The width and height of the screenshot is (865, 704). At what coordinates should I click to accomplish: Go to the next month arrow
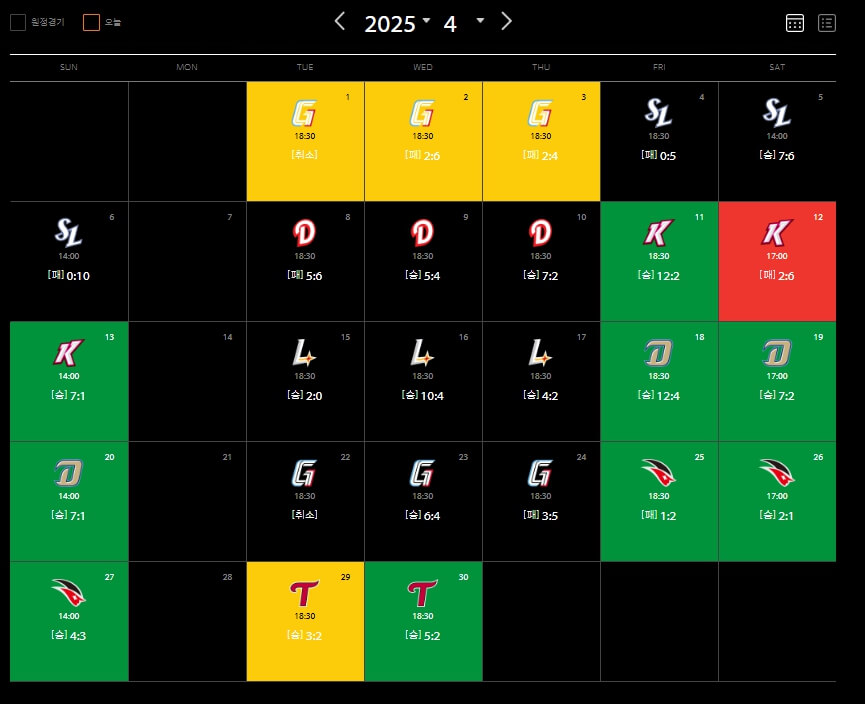[x=506, y=22]
